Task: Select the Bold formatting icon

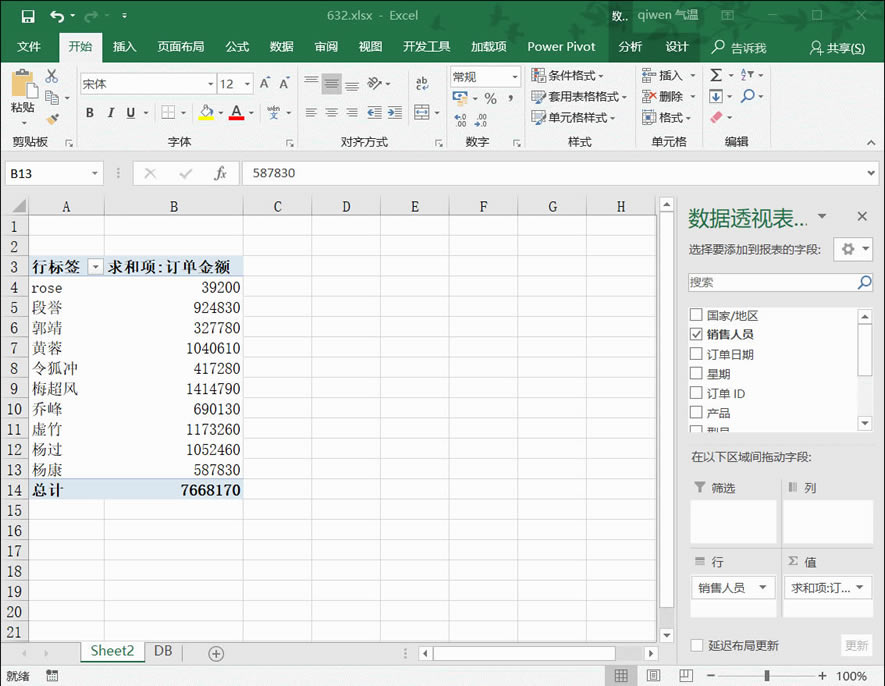Action: click(x=90, y=113)
